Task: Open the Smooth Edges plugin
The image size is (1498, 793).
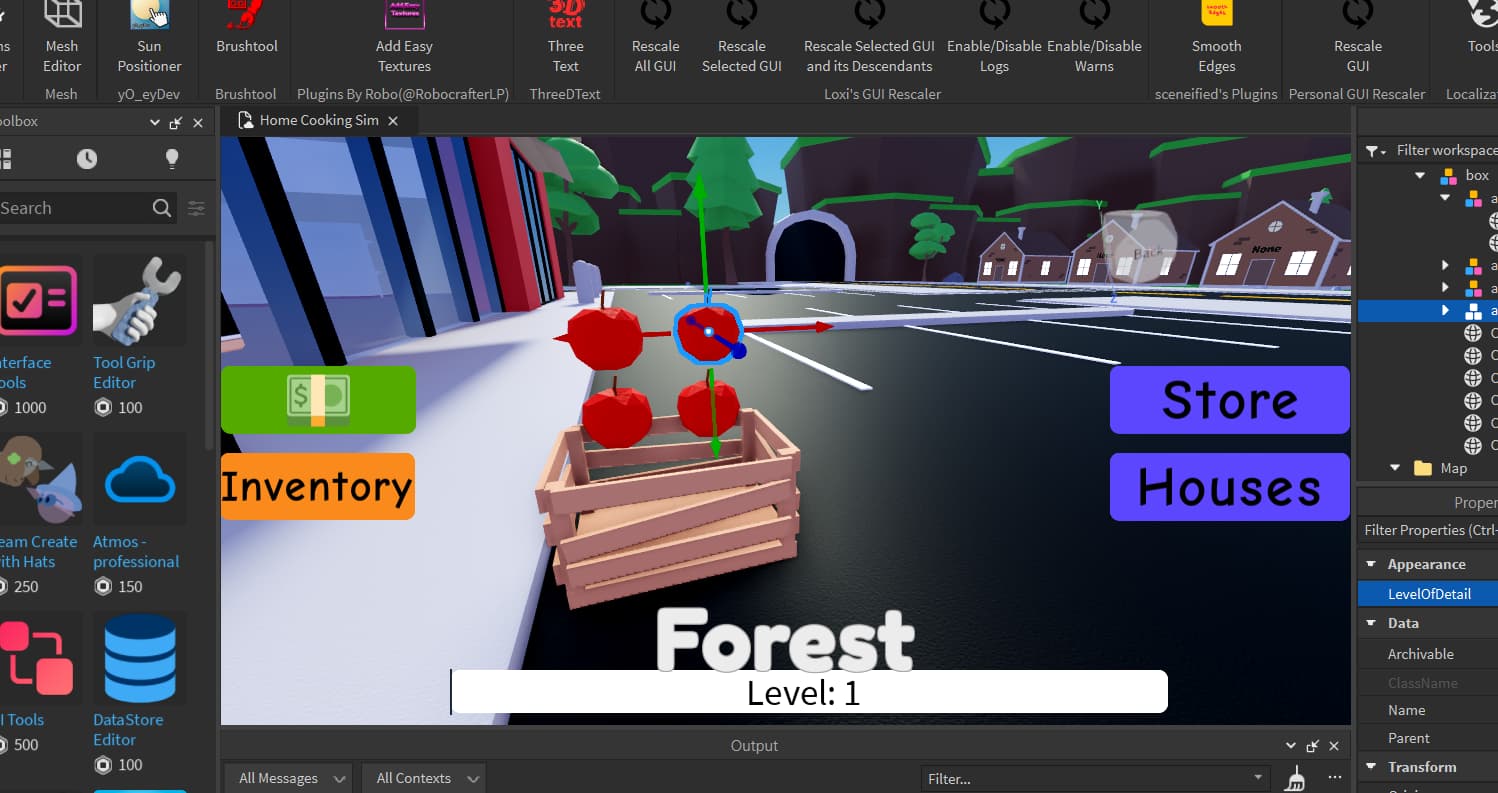Action: (x=1215, y=35)
